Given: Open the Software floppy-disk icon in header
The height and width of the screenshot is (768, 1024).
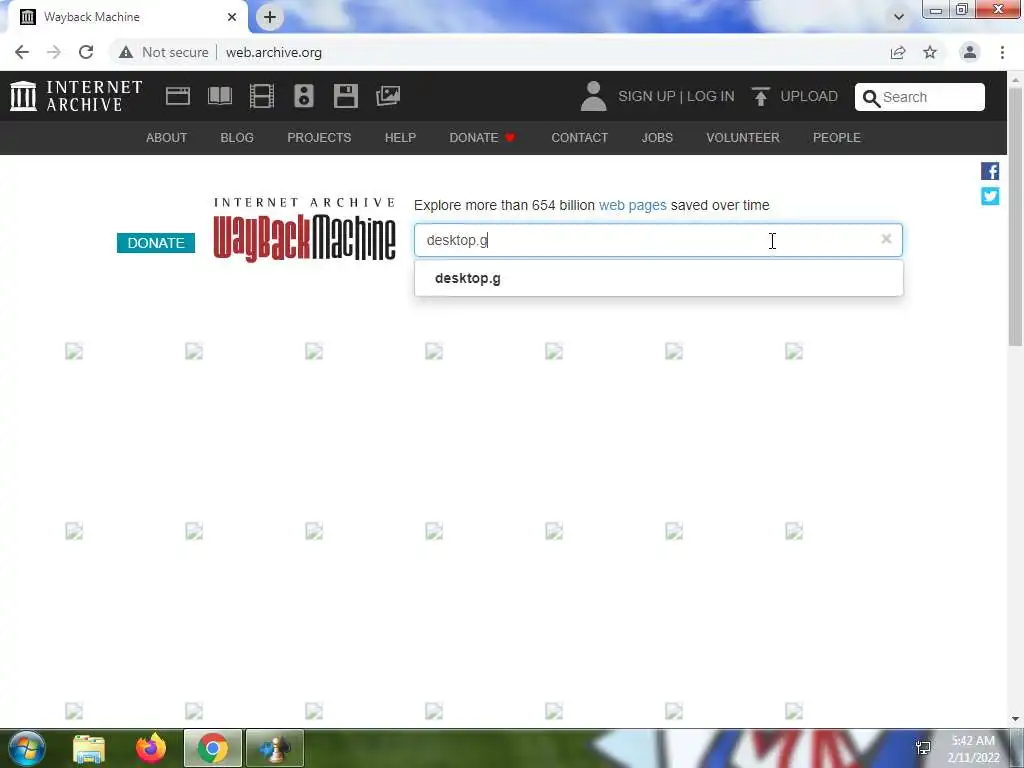Looking at the screenshot, I should point(345,96).
